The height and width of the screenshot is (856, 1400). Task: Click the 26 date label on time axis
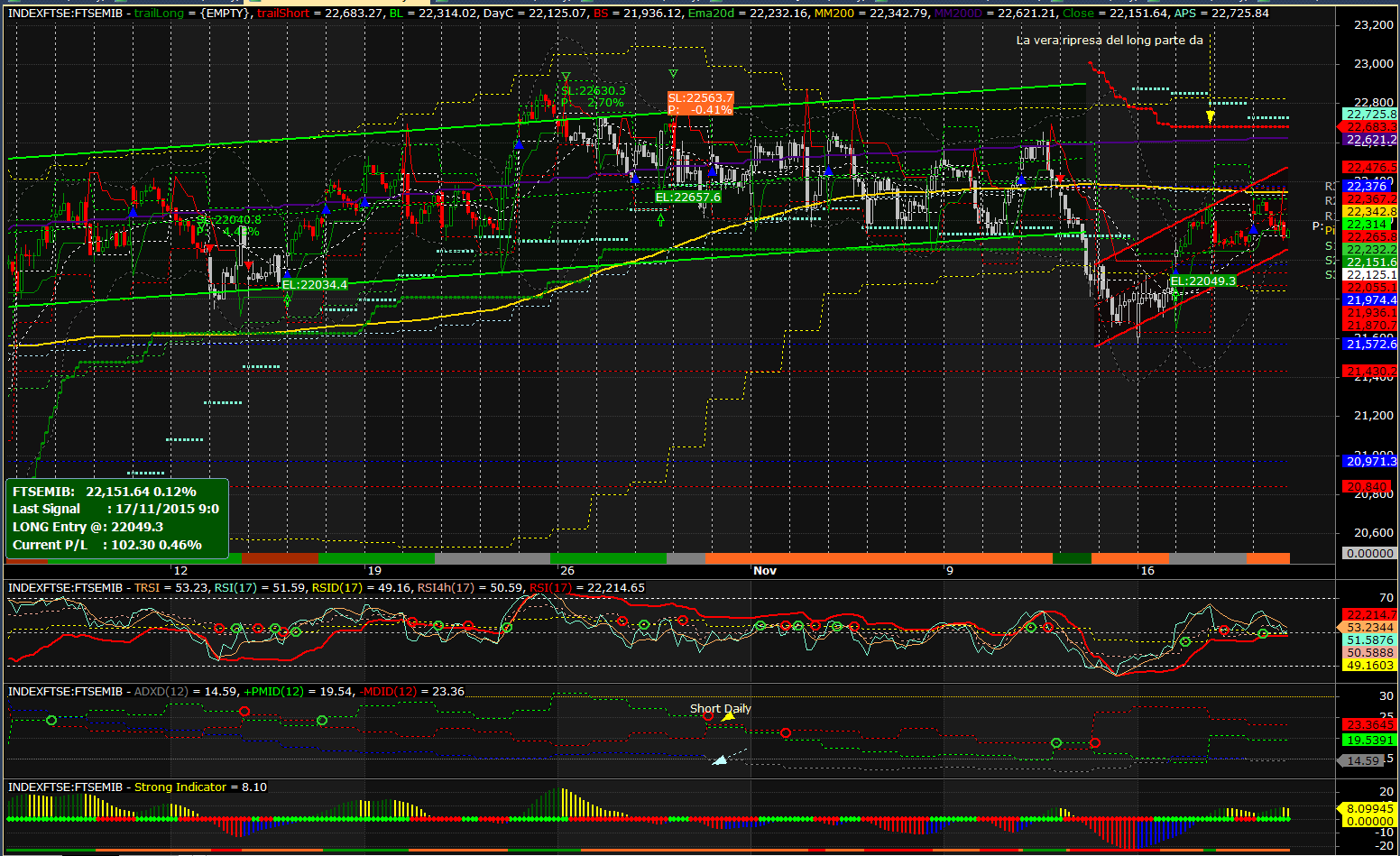click(566, 570)
